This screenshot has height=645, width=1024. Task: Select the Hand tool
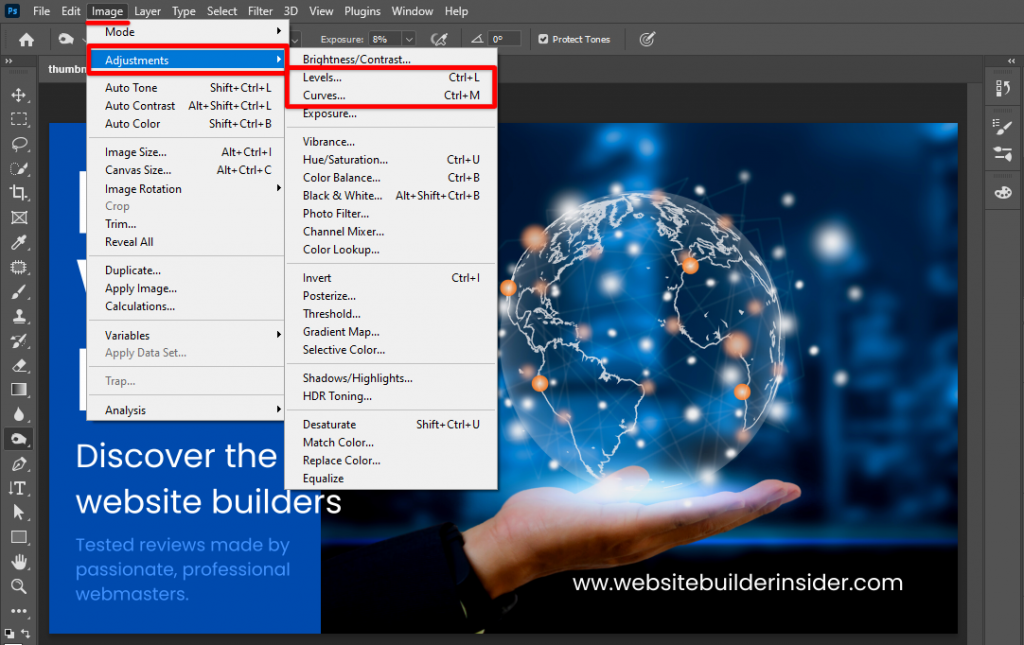tap(18, 562)
